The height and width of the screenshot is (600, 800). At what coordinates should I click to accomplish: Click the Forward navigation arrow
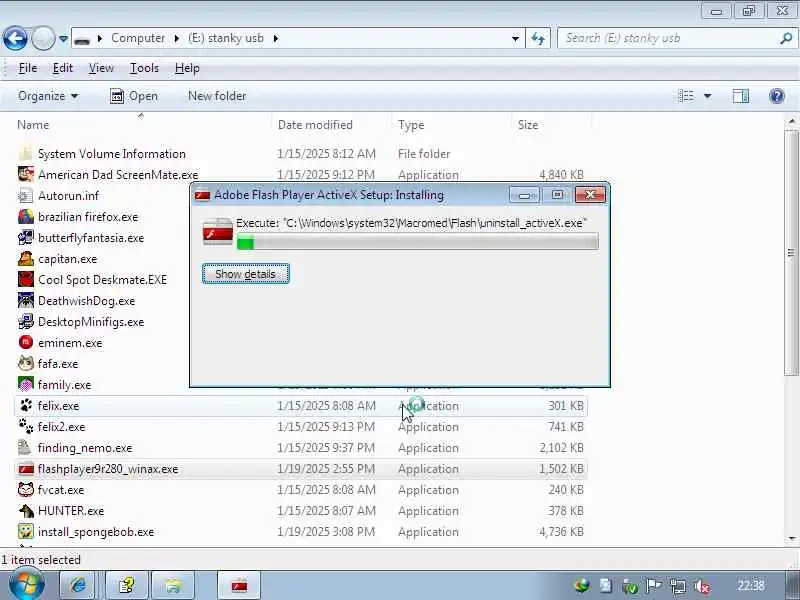43,38
